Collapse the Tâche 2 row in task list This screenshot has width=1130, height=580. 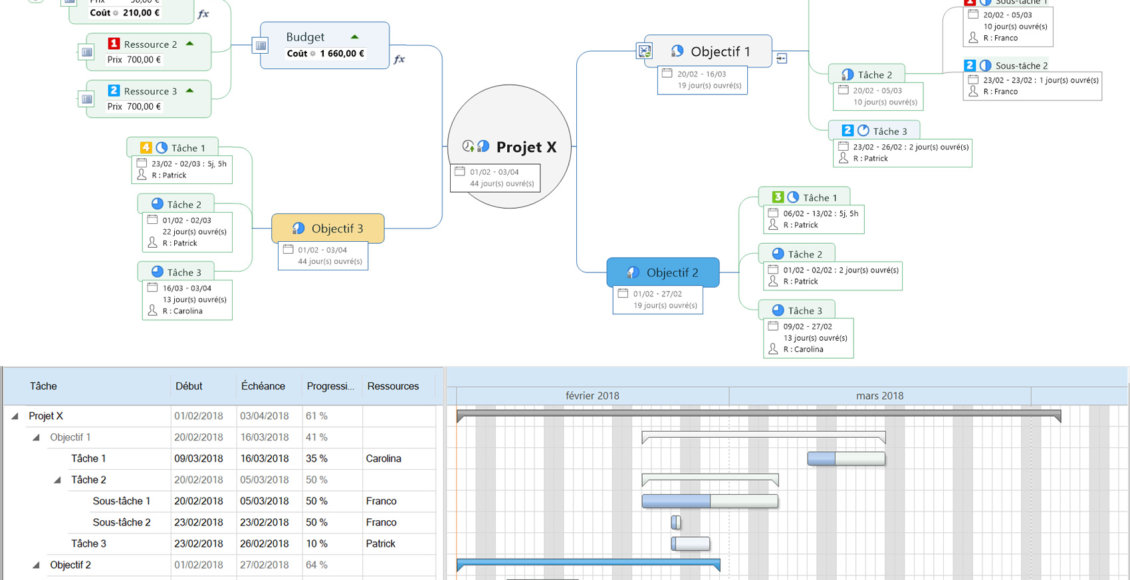tap(57, 480)
